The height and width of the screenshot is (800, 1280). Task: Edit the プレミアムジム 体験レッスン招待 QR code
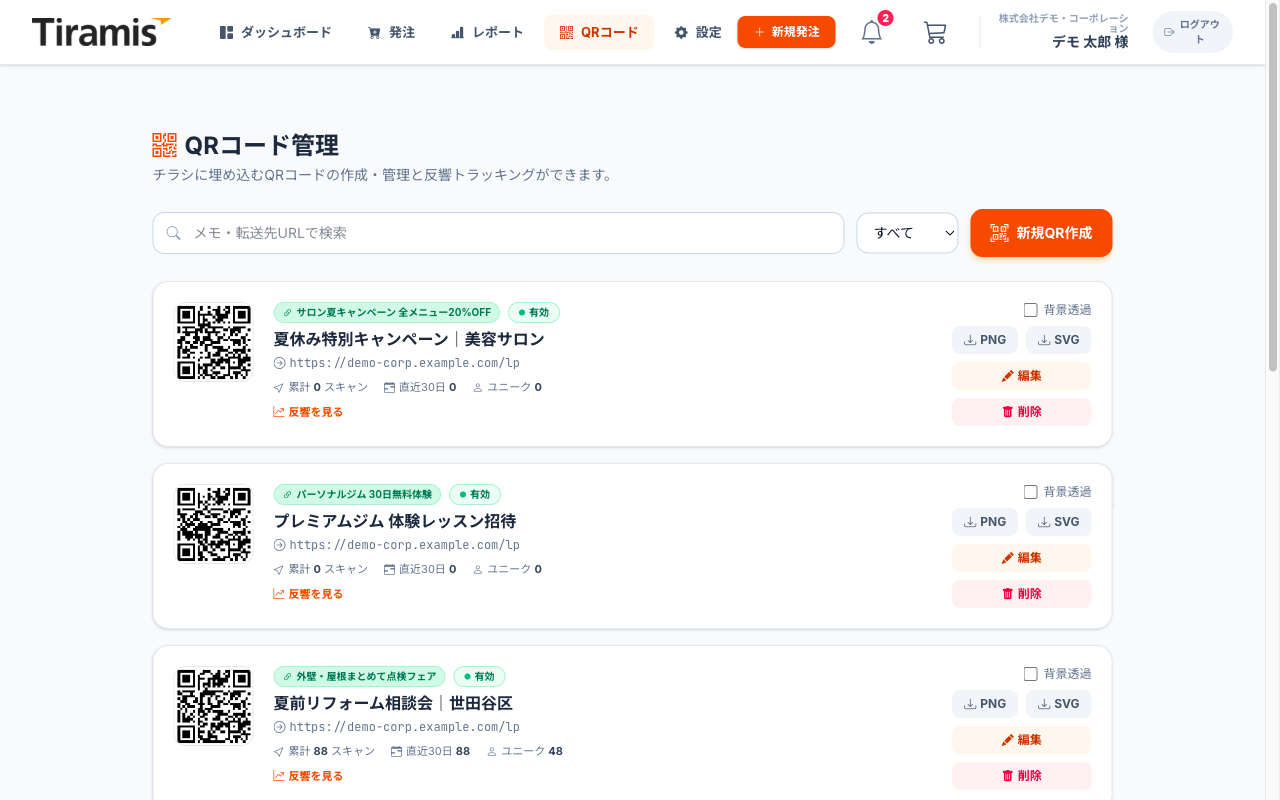(x=1022, y=558)
